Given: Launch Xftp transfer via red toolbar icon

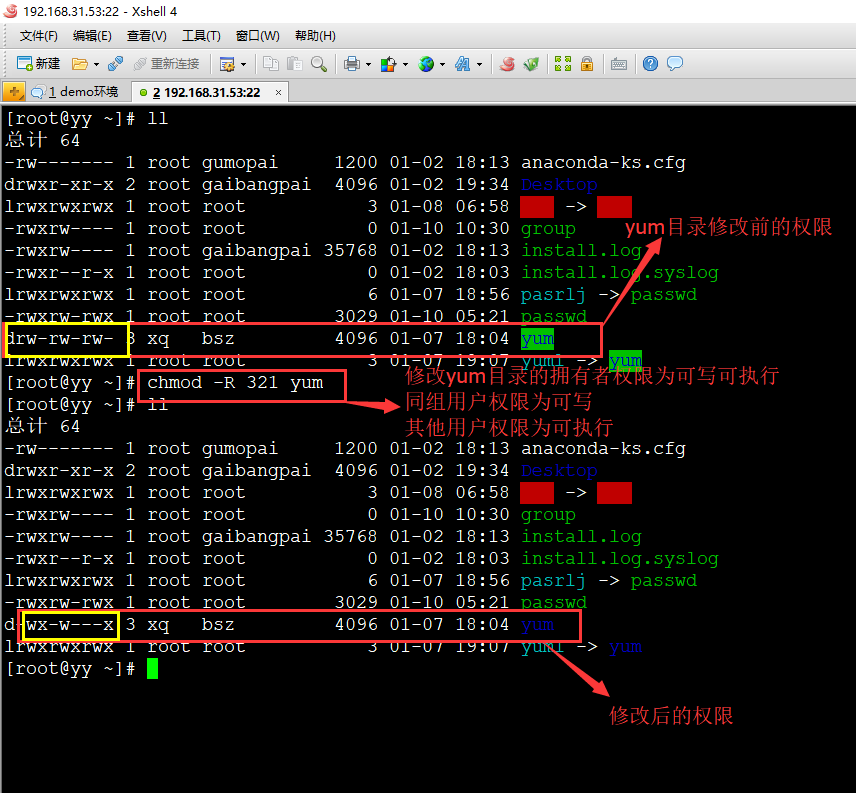Looking at the screenshot, I should click(x=505, y=63).
